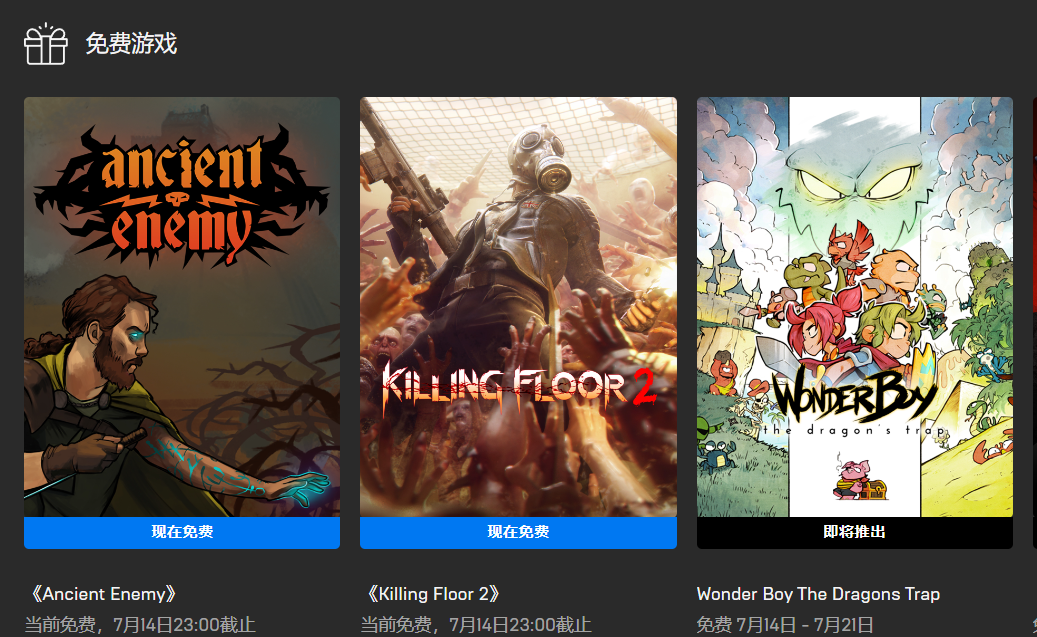Select the 《Killing Floor 2》 title text
The height and width of the screenshot is (637, 1037).
[x=433, y=594]
